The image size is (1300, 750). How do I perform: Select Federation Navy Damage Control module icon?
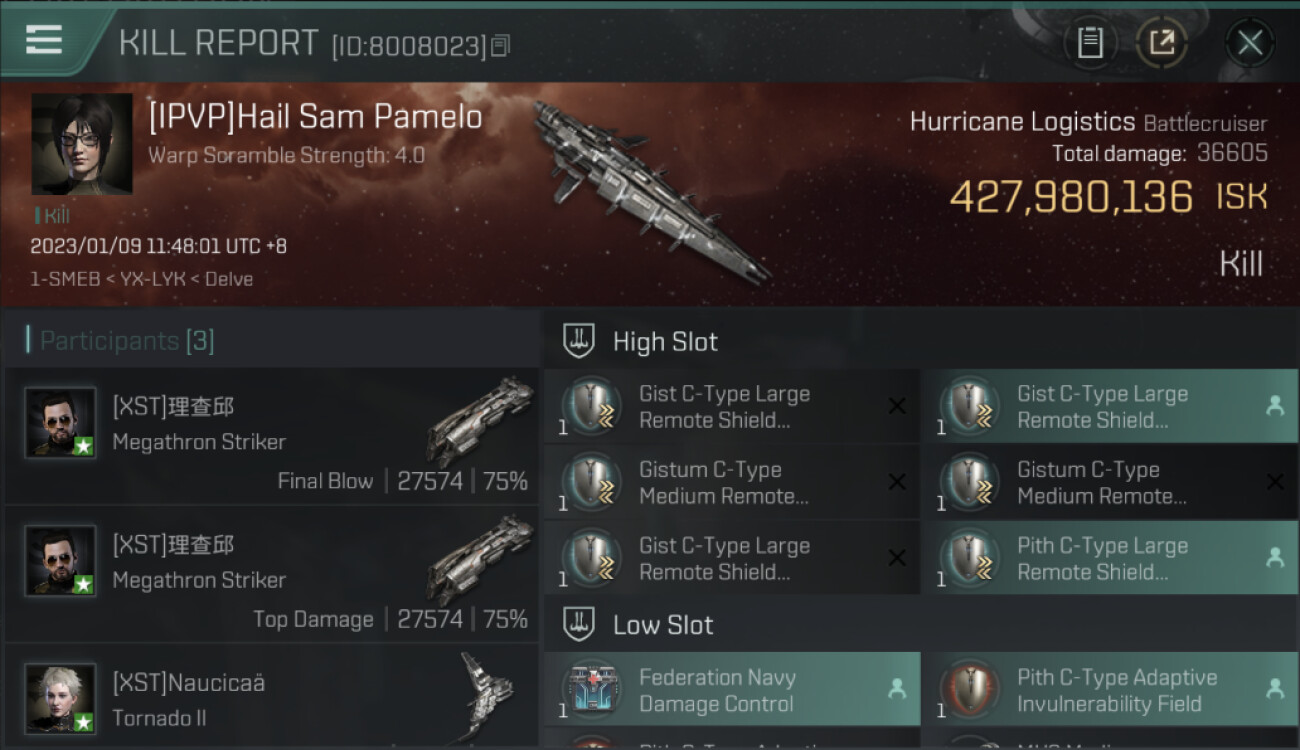pos(592,690)
